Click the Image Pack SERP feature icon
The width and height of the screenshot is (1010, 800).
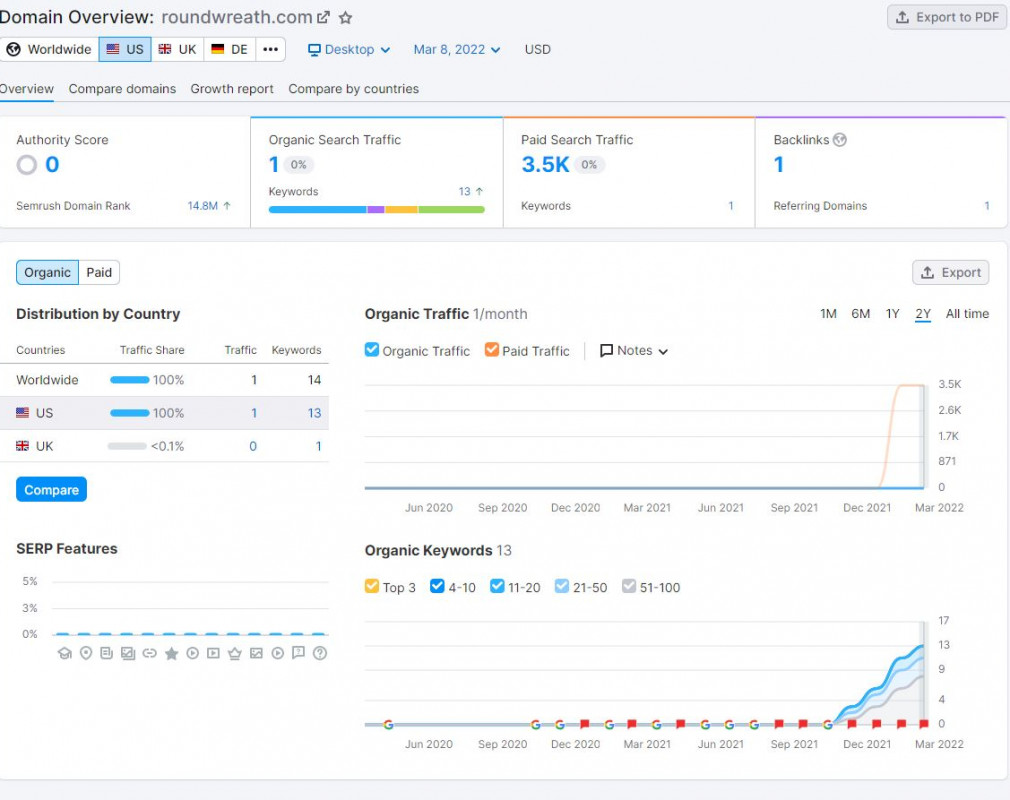pyautogui.click(x=127, y=653)
